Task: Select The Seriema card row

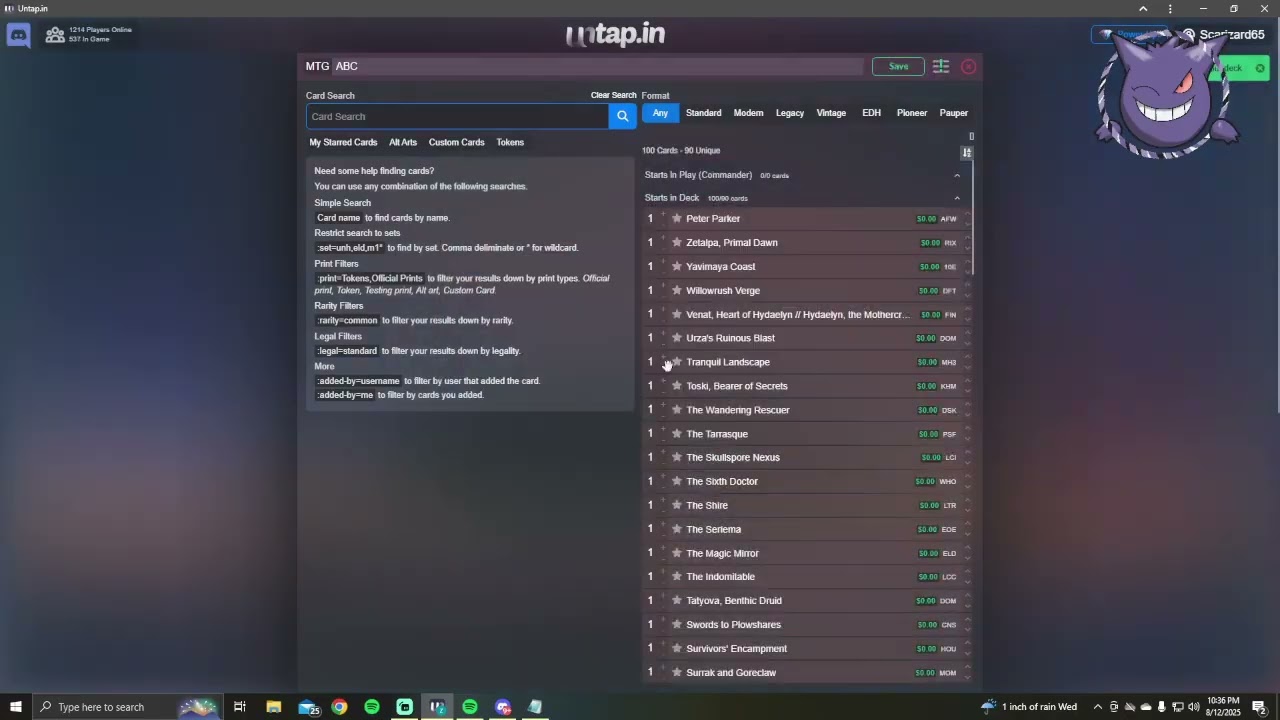Action: (806, 529)
